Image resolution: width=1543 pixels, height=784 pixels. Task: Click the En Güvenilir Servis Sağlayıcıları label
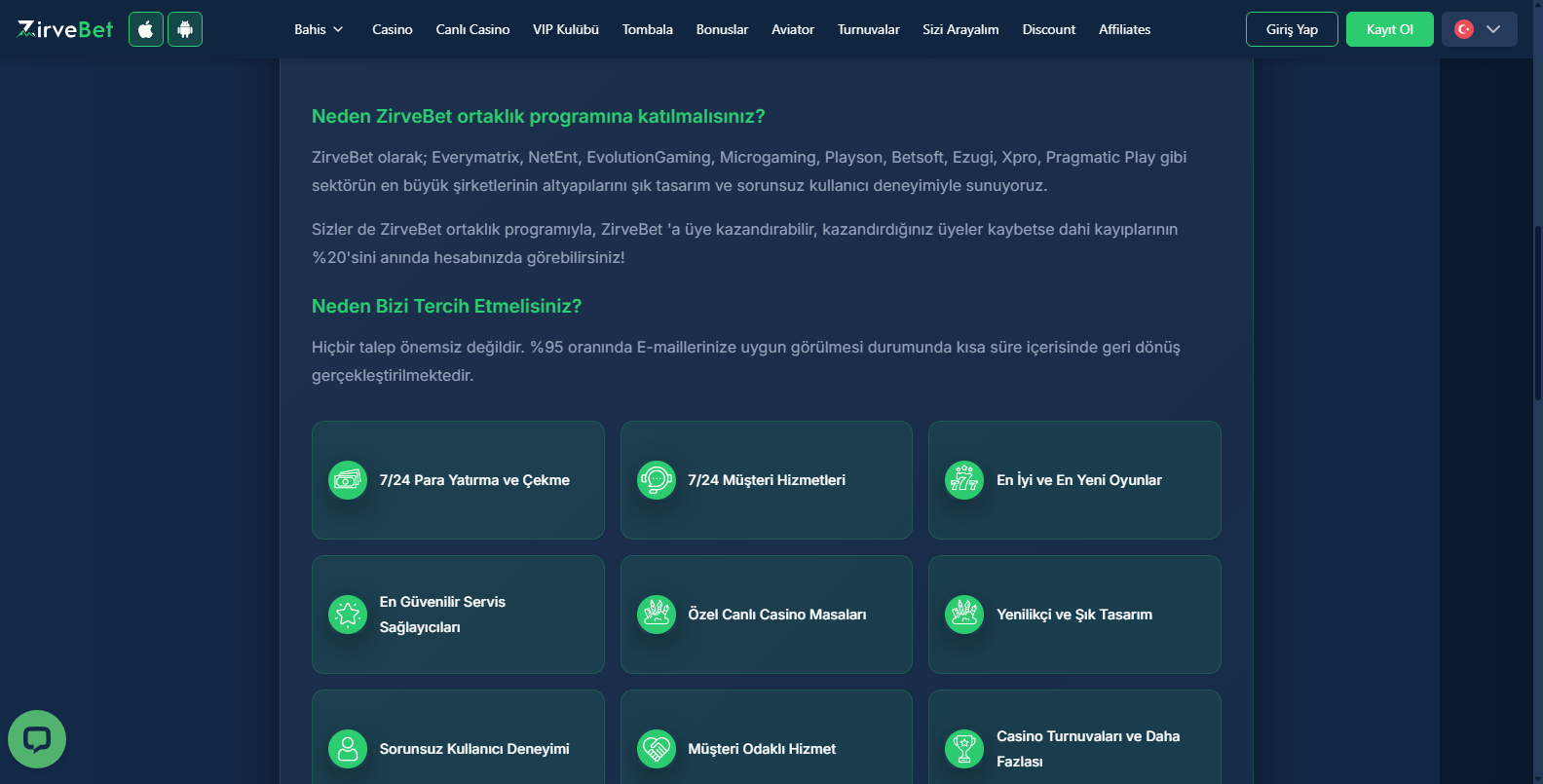(x=442, y=615)
